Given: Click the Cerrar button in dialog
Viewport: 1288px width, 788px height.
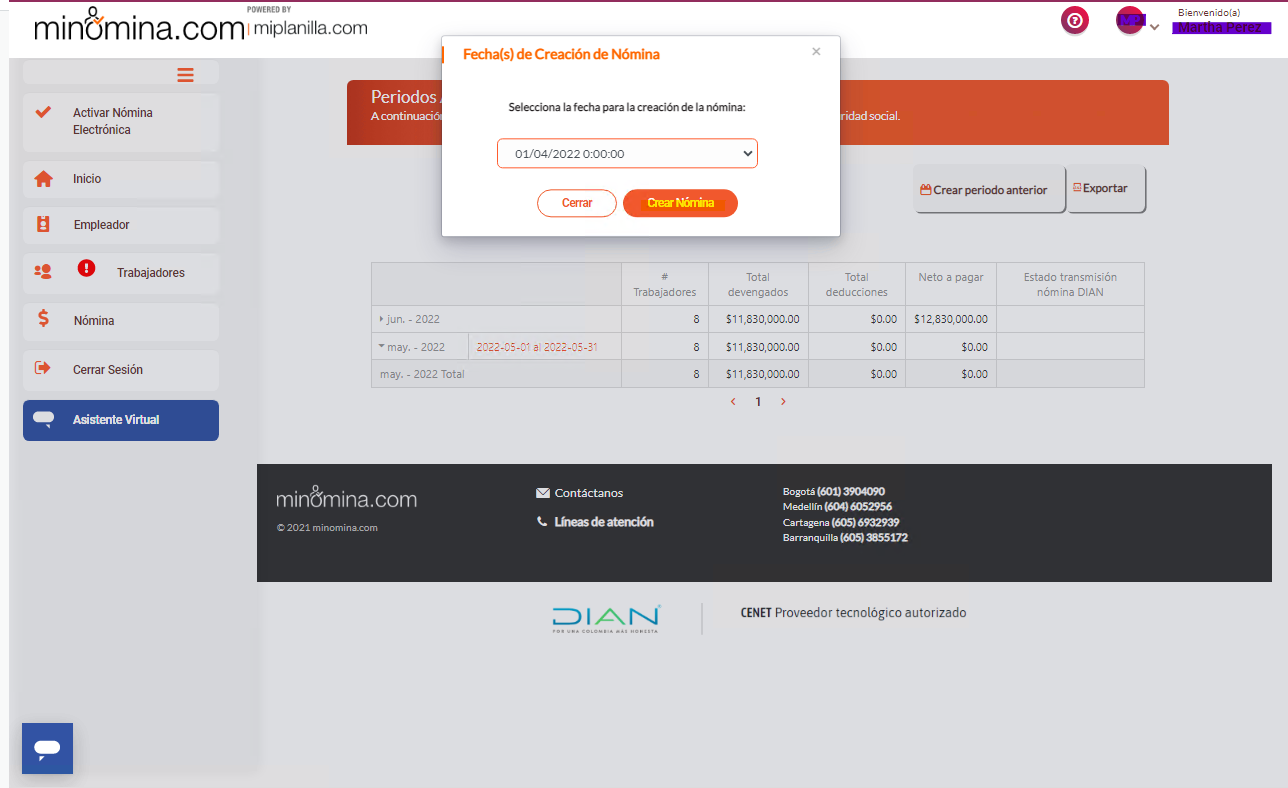Looking at the screenshot, I should click(577, 203).
